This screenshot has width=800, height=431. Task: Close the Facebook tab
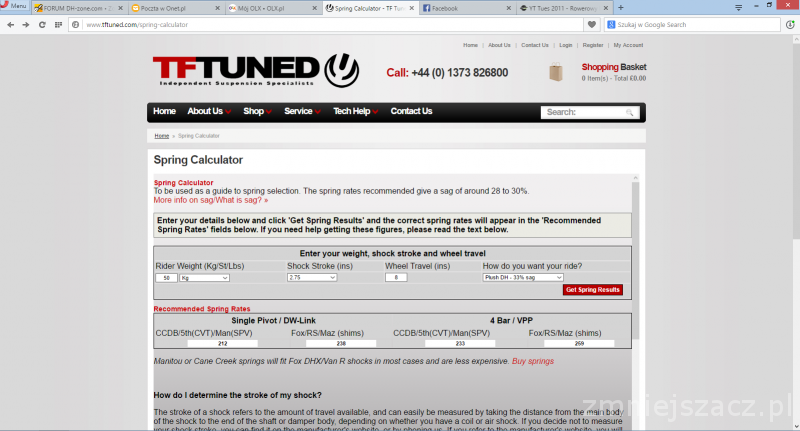click(508, 8)
